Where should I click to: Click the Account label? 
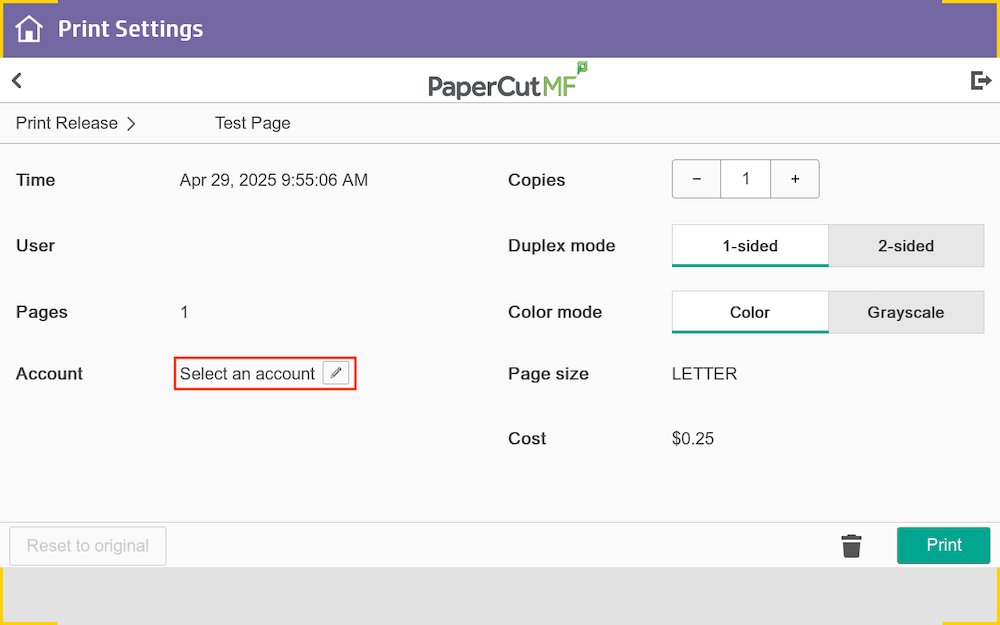pyautogui.click(x=49, y=374)
